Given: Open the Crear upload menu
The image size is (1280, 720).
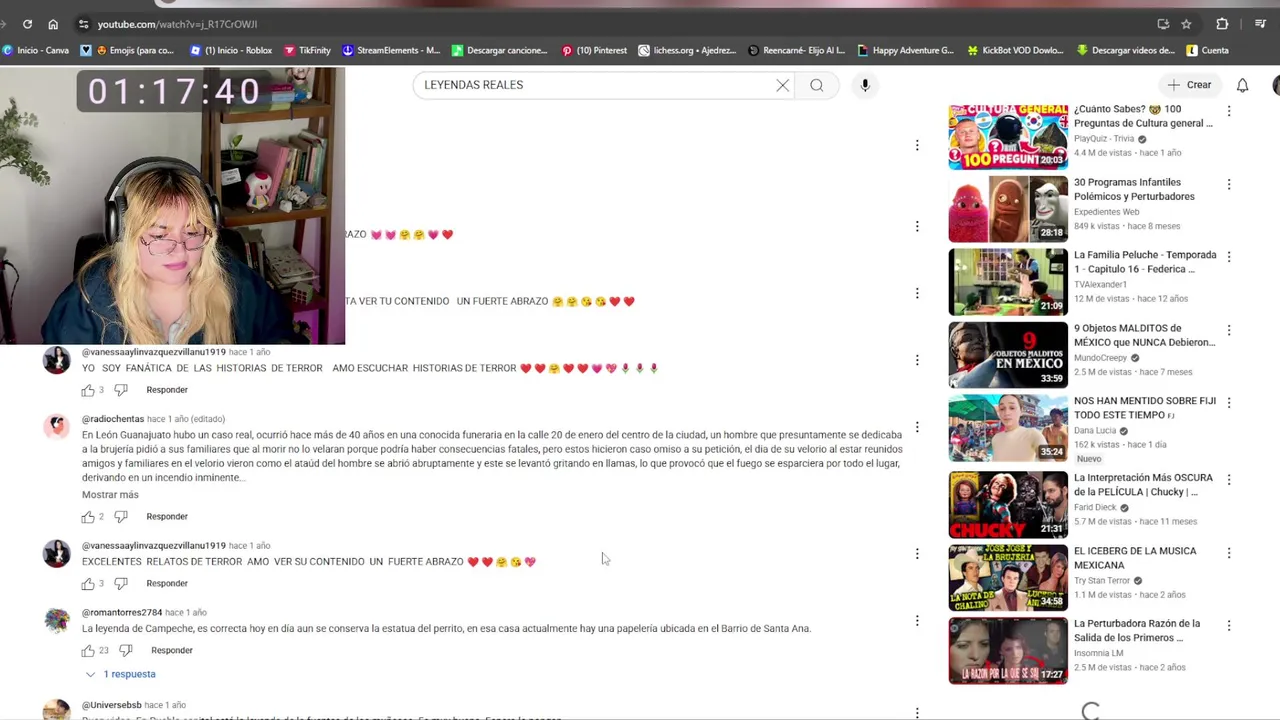Looking at the screenshot, I should tap(1189, 85).
